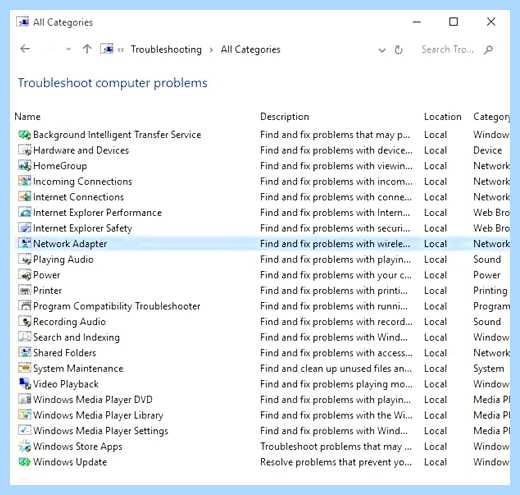The height and width of the screenshot is (495, 520).
Task: Click the 'System' category cell
Action: (x=489, y=369)
